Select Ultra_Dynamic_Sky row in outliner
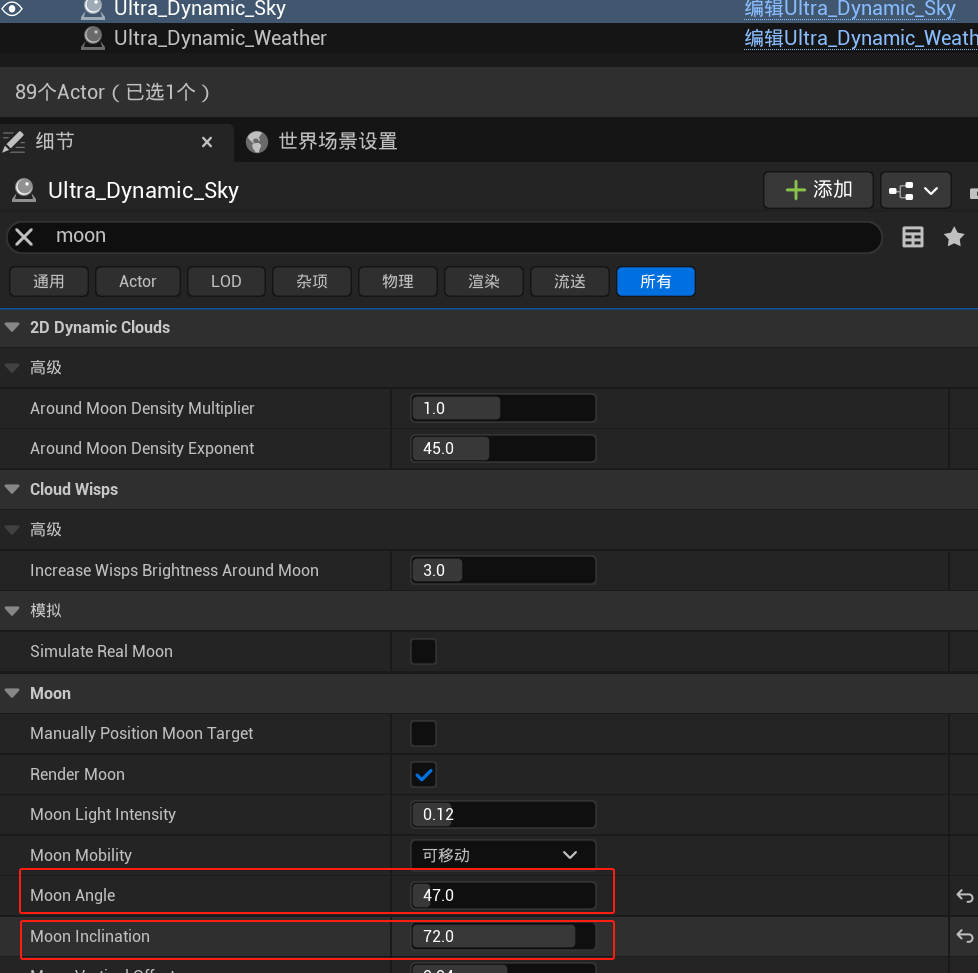 [489, 10]
